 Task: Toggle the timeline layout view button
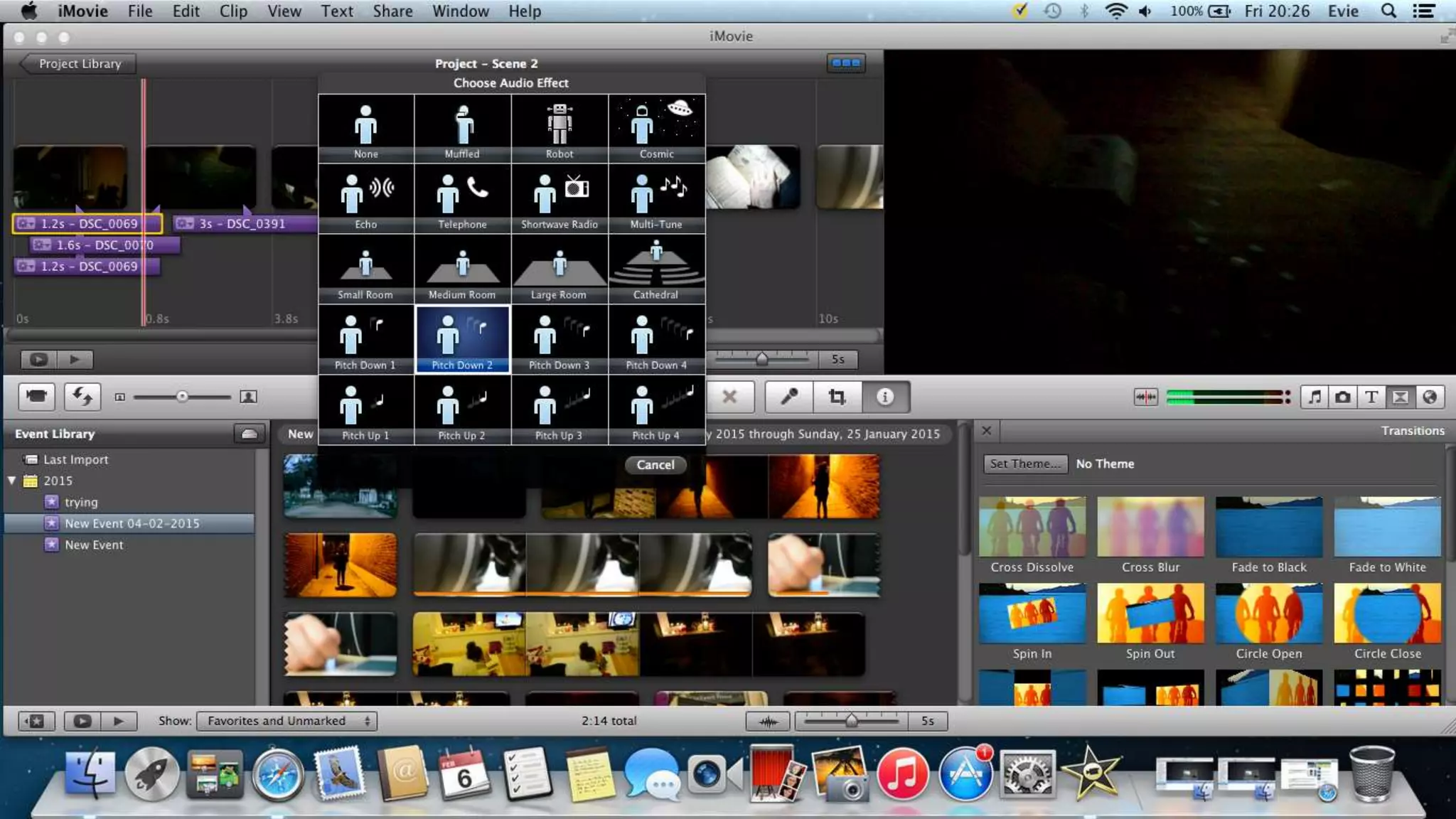pyautogui.click(x=845, y=63)
